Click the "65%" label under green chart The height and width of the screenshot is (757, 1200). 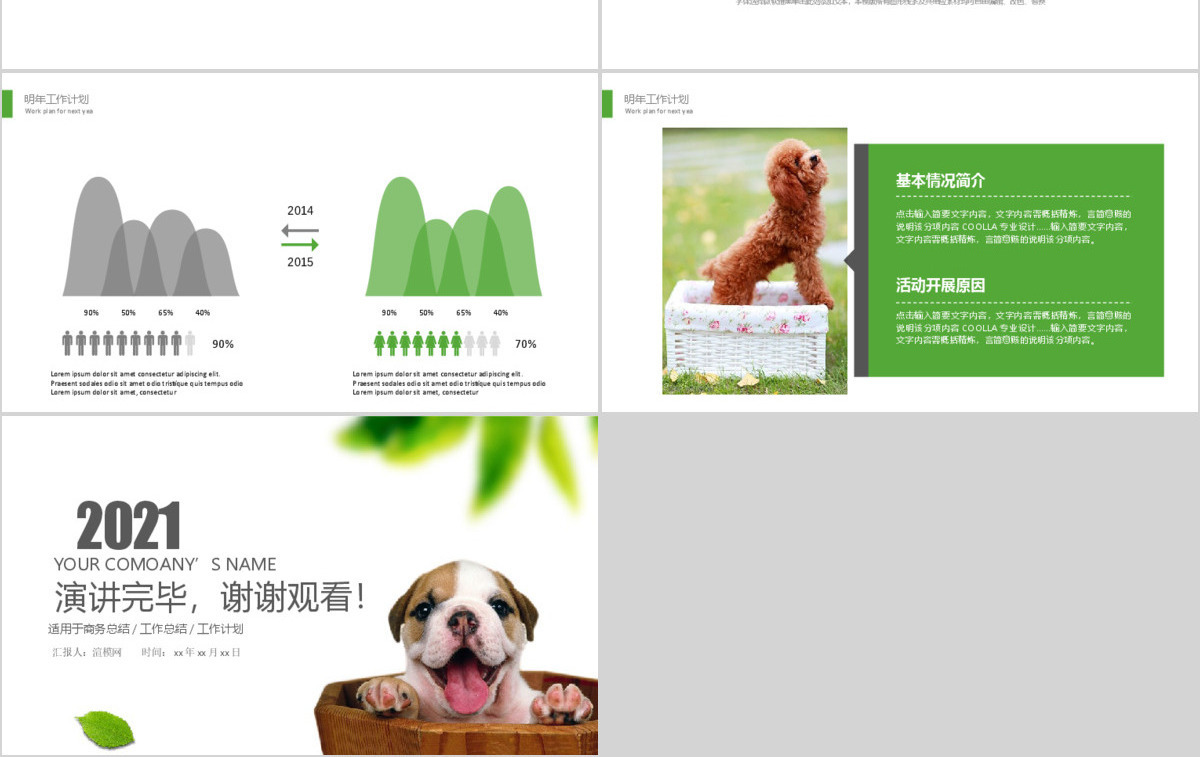[x=463, y=313]
